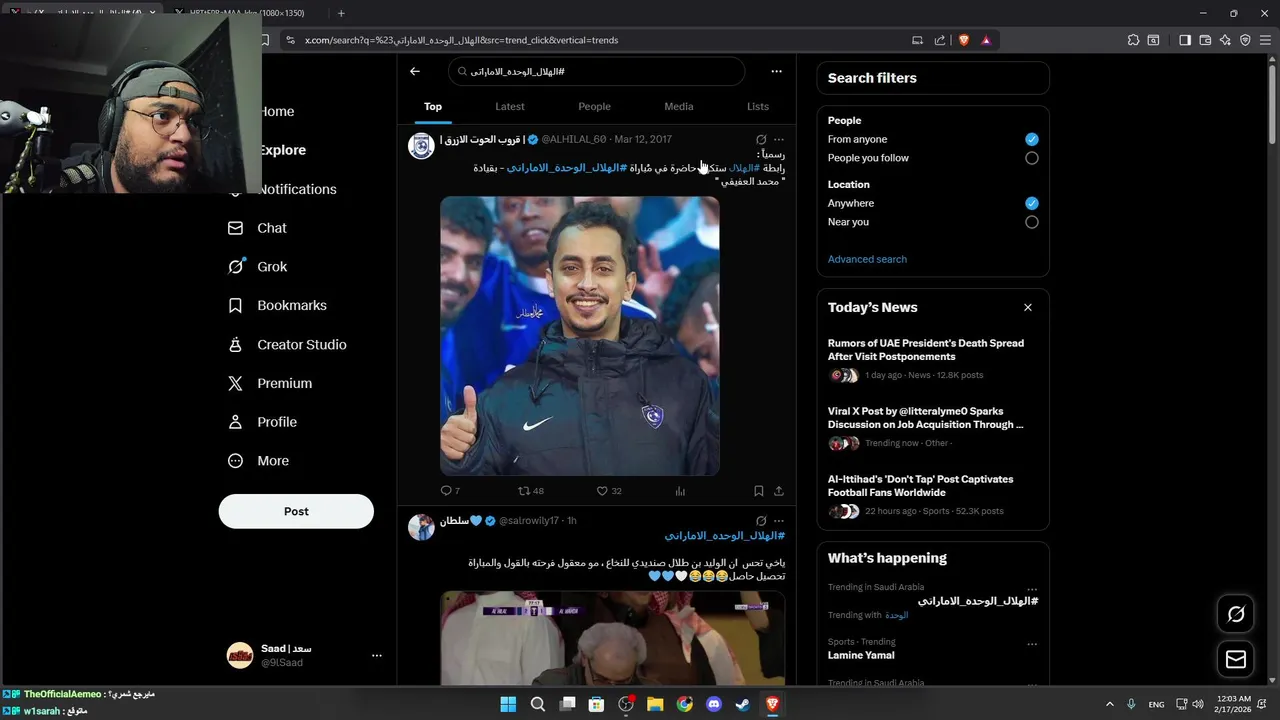Screen dimensions: 1280x720
Task: Switch to the People tab
Action: point(594,106)
